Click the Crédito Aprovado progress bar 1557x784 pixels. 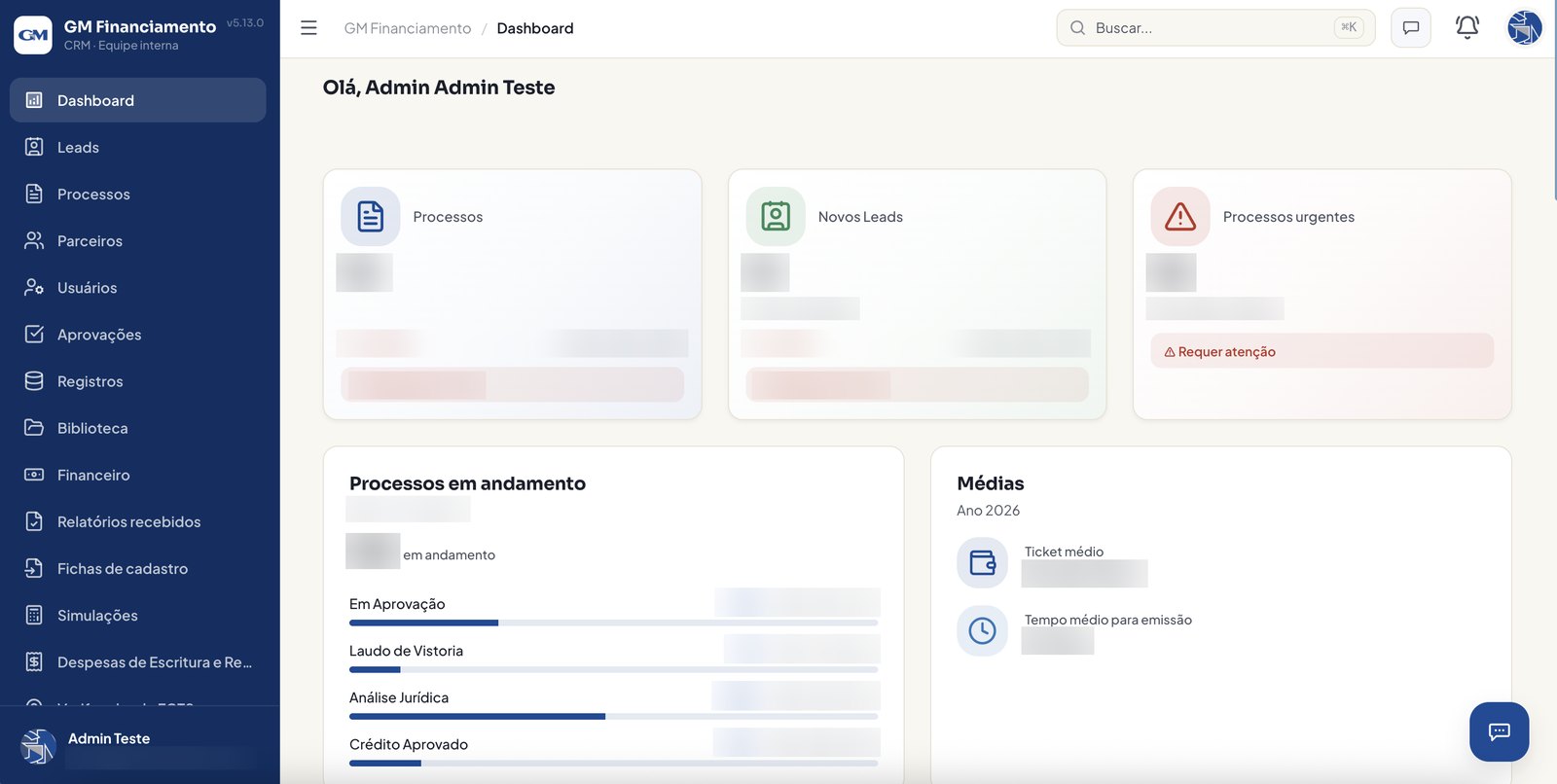[614, 763]
